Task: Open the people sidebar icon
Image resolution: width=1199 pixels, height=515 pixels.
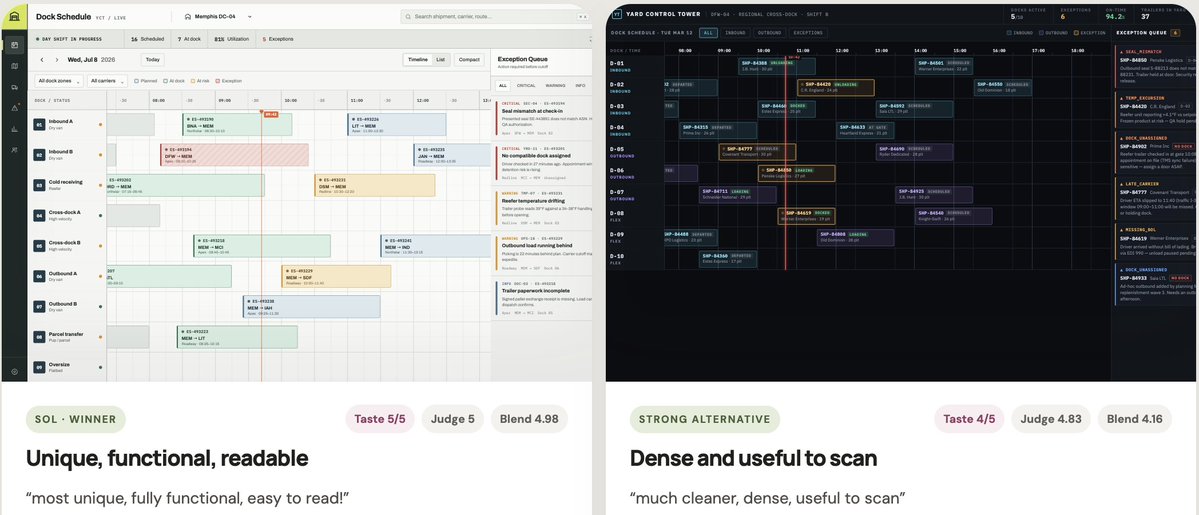Action: [x=15, y=149]
